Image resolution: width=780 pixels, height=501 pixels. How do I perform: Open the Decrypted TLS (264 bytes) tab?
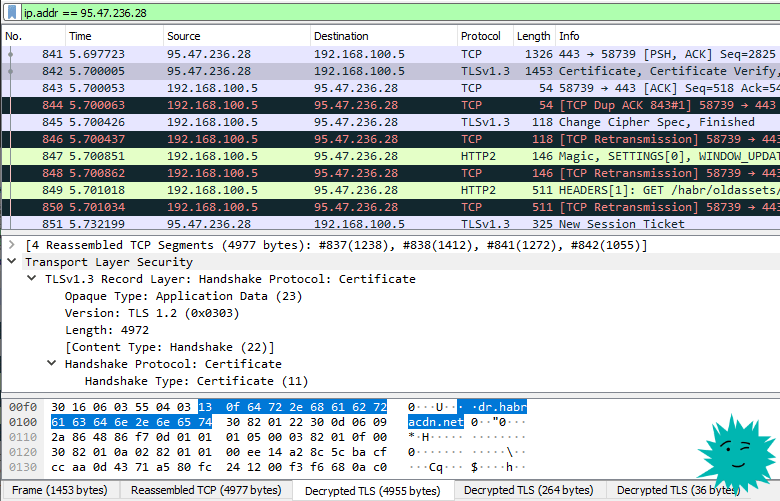click(x=529, y=491)
